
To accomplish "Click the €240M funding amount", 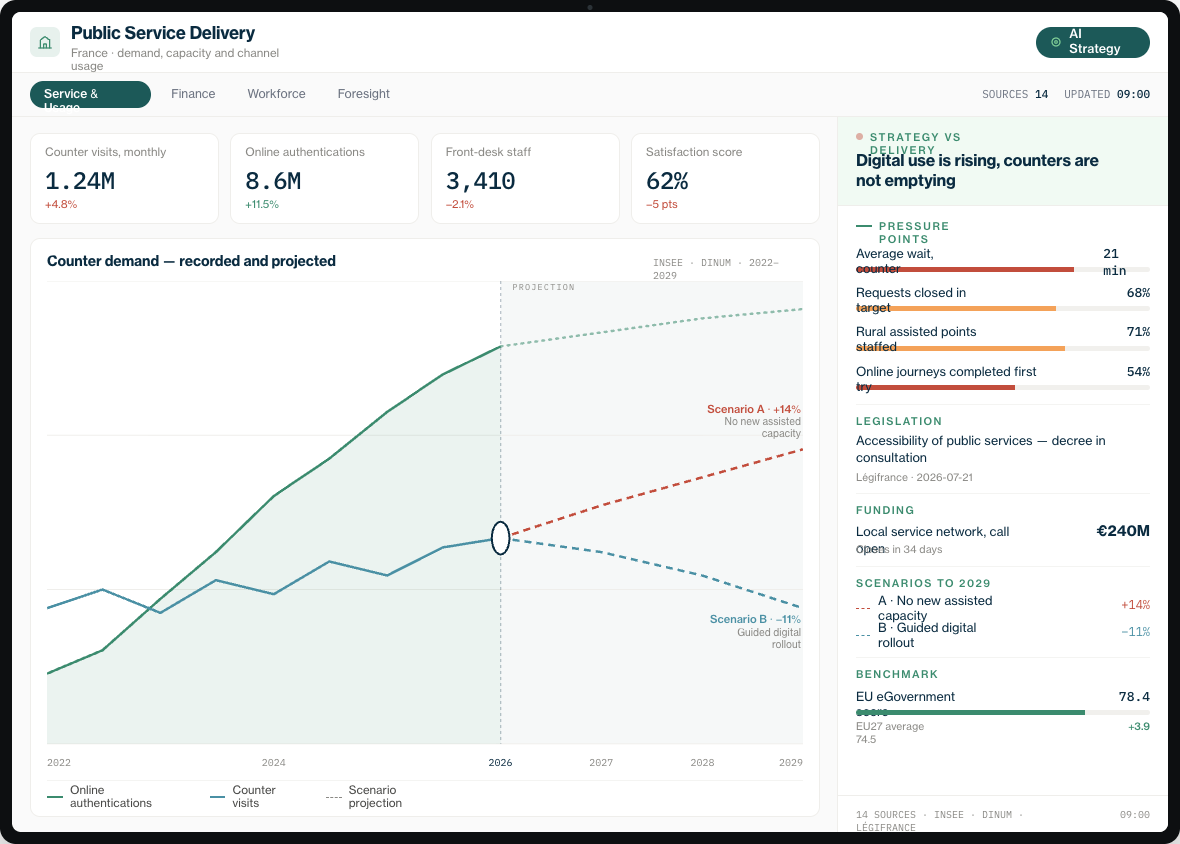I will 1123,531.
